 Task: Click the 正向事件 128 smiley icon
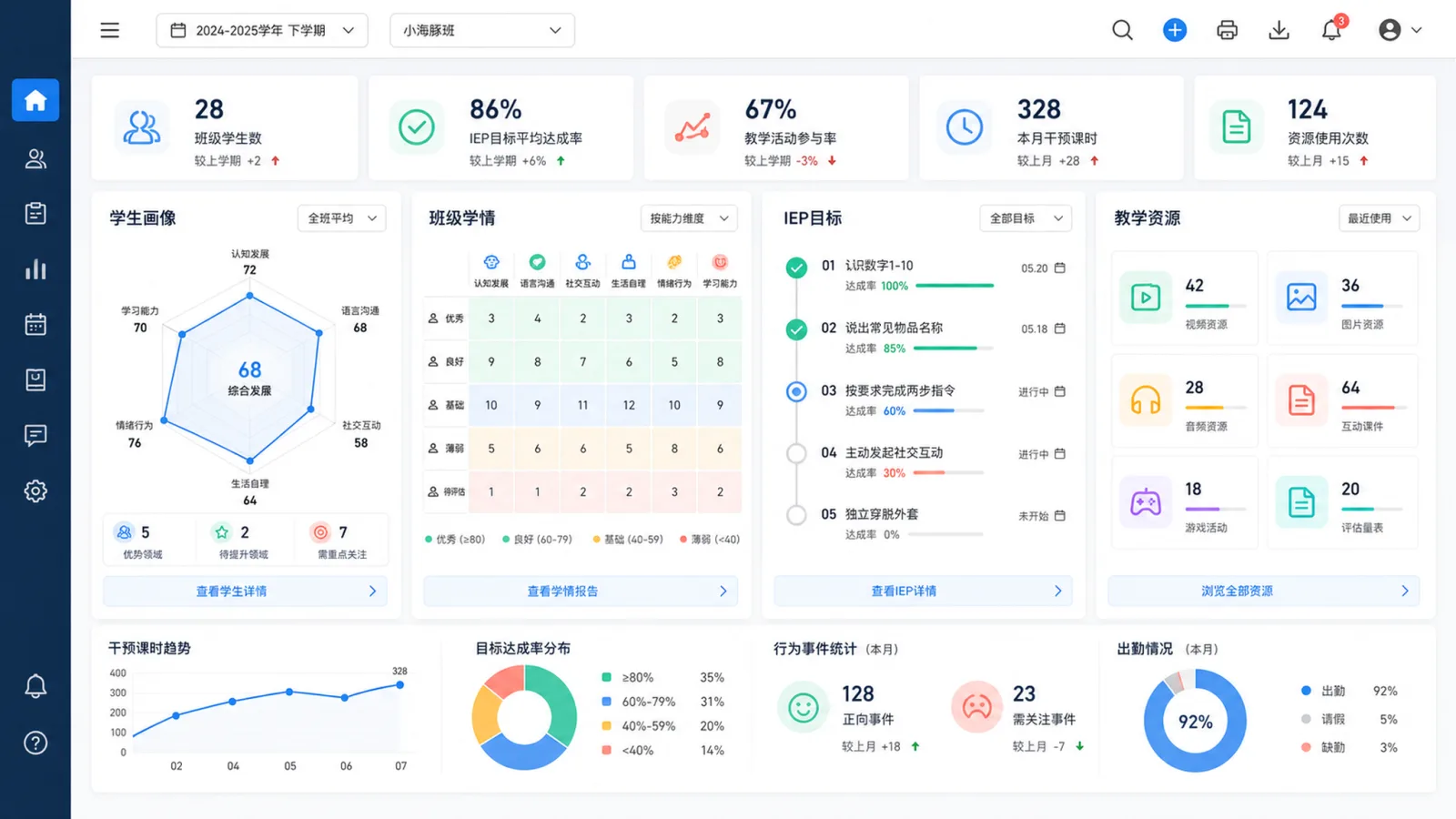[804, 707]
